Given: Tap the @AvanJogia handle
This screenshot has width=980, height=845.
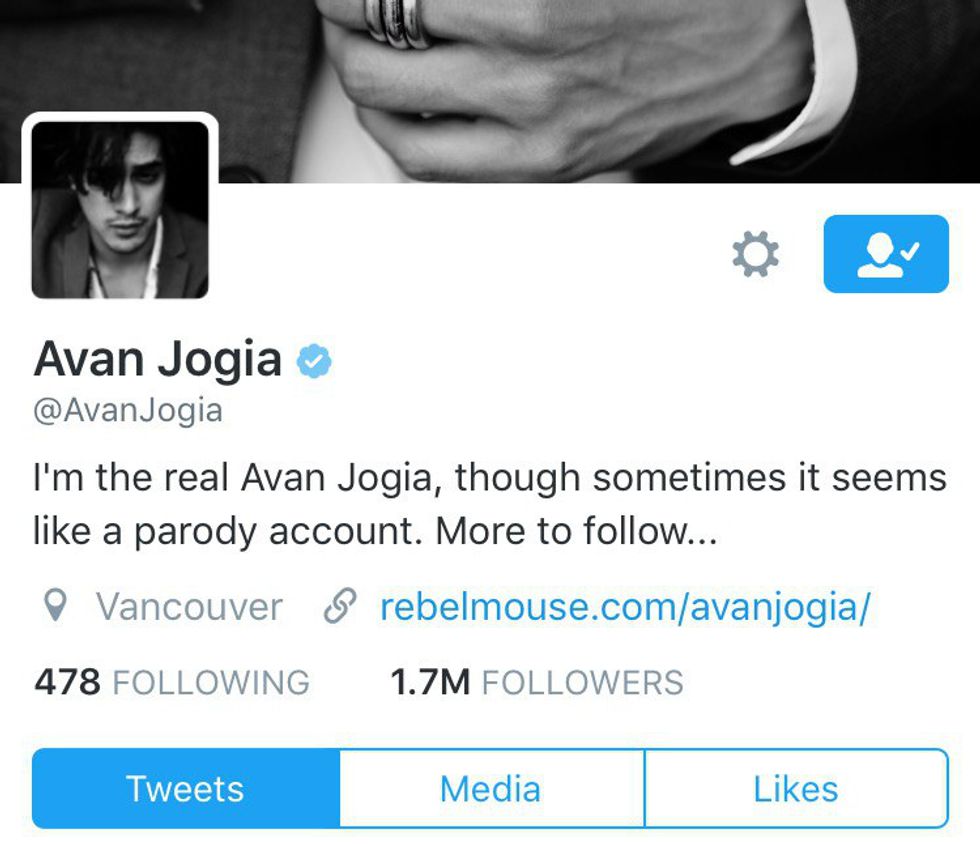Looking at the screenshot, I should [x=128, y=411].
